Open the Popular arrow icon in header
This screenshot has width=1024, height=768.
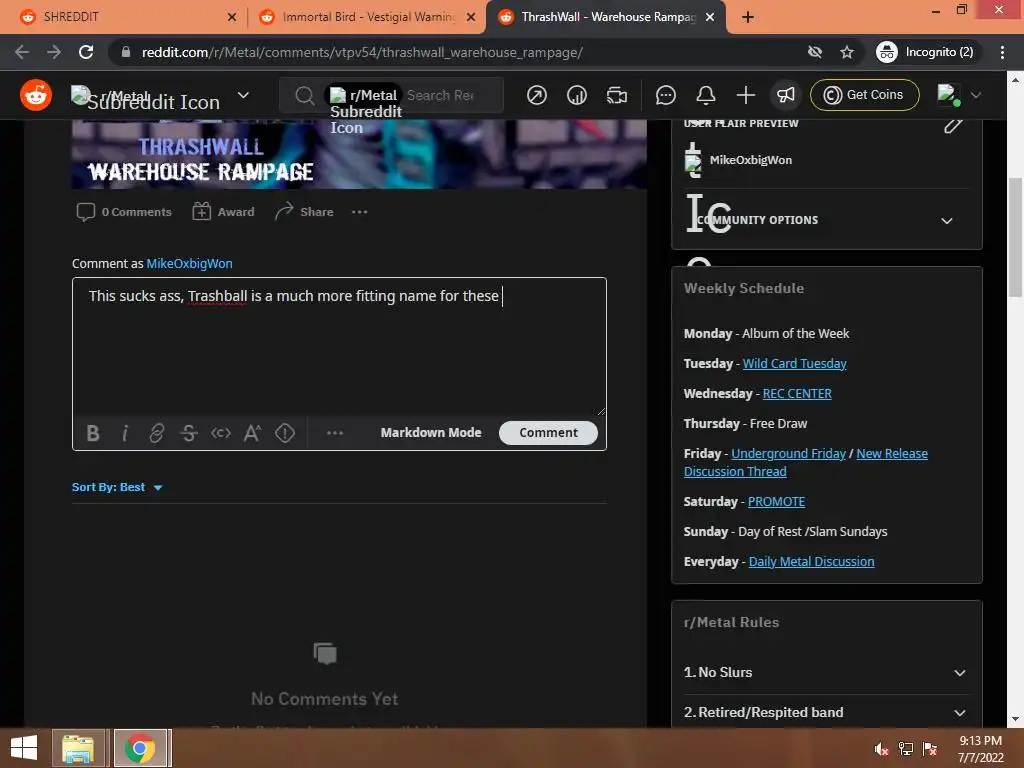(536, 95)
